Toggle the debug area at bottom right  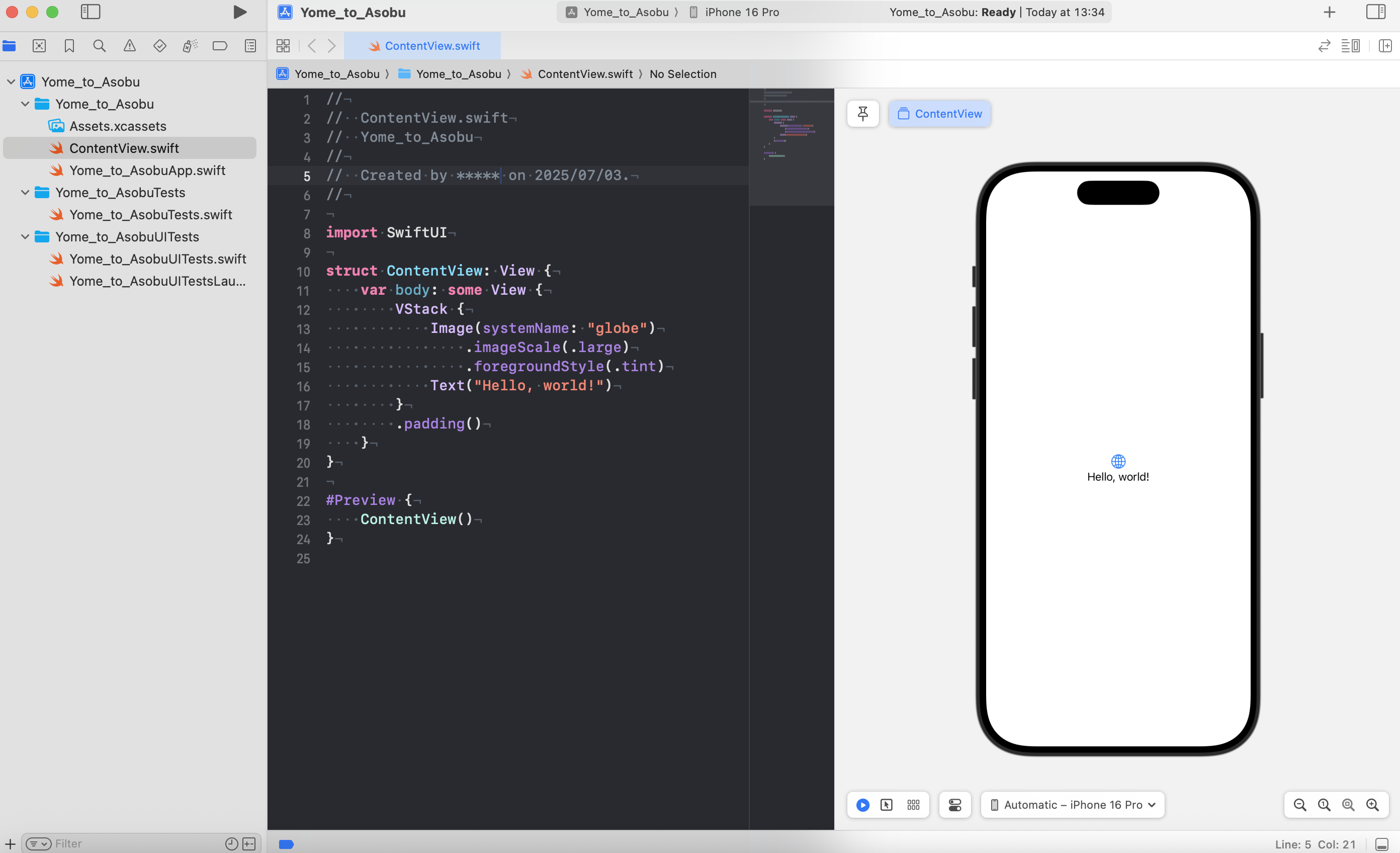pos(1382,844)
